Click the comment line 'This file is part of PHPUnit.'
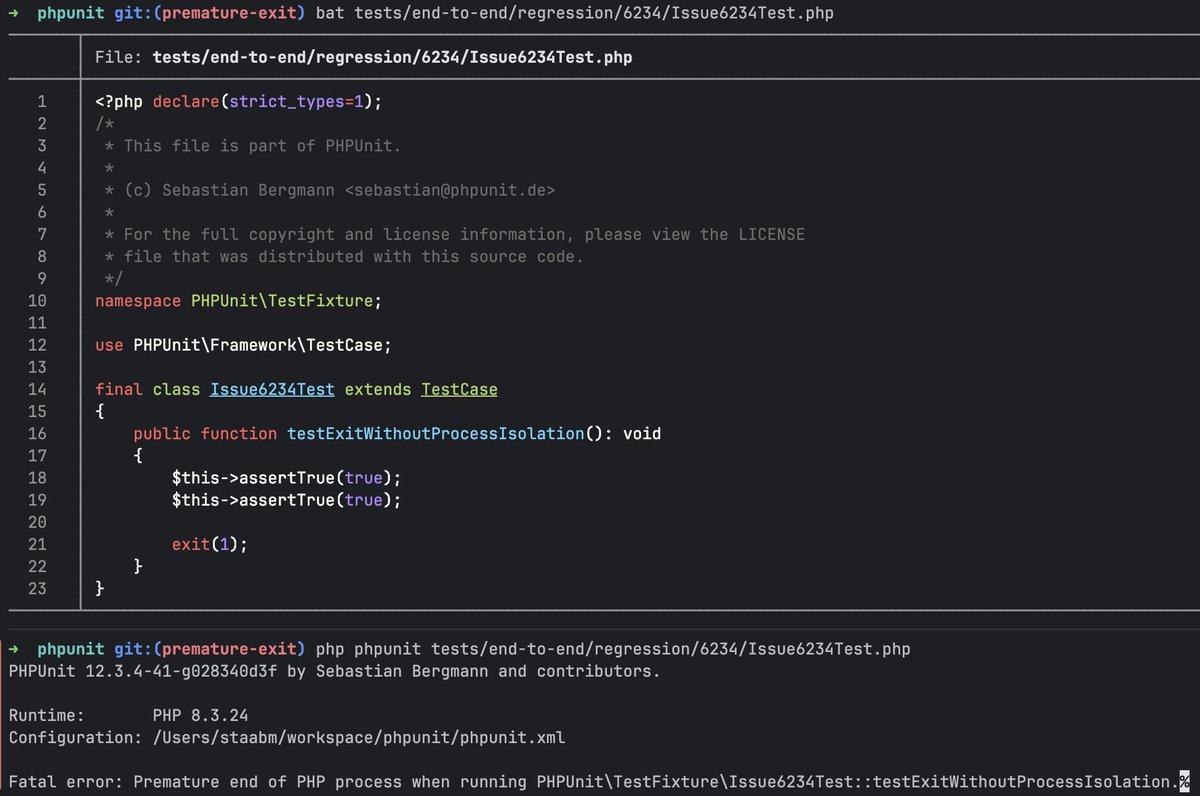1200x796 pixels. click(262, 146)
